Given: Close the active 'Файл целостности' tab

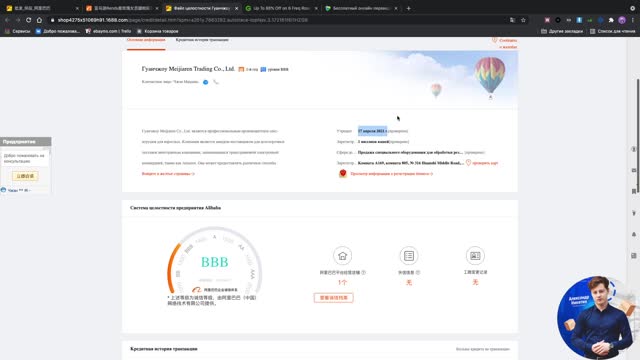Looking at the screenshot, I should tap(236, 8).
